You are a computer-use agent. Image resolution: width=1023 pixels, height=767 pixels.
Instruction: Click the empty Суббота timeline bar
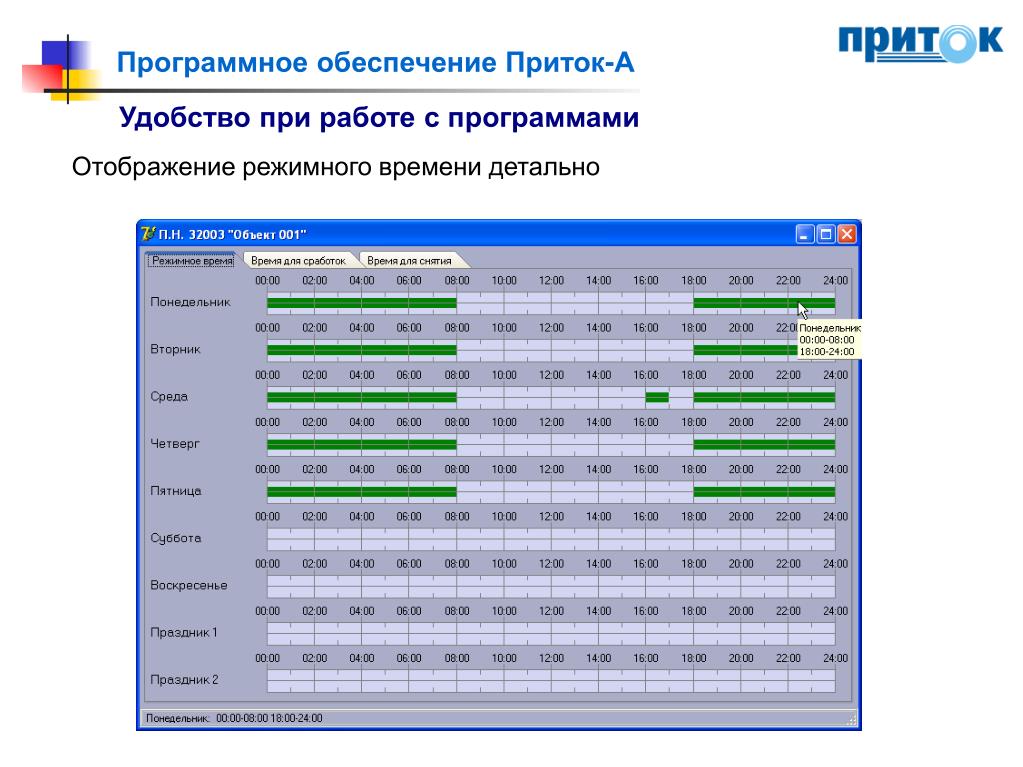point(551,539)
